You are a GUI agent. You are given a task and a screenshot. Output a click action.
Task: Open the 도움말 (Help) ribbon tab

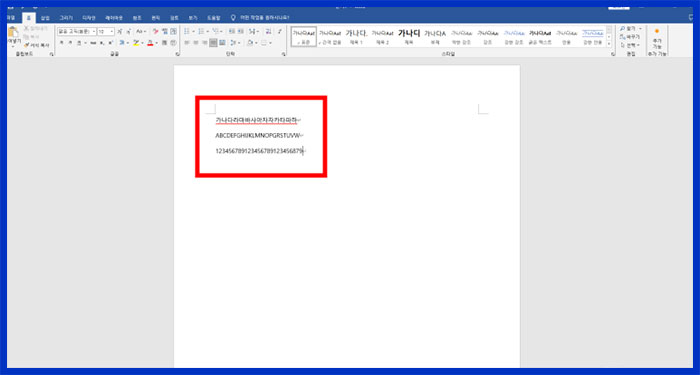[x=213, y=18]
